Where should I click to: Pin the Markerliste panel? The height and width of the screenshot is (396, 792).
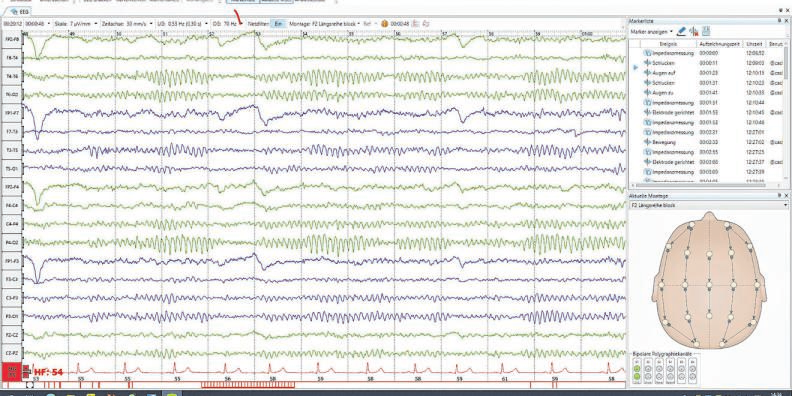click(780, 21)
